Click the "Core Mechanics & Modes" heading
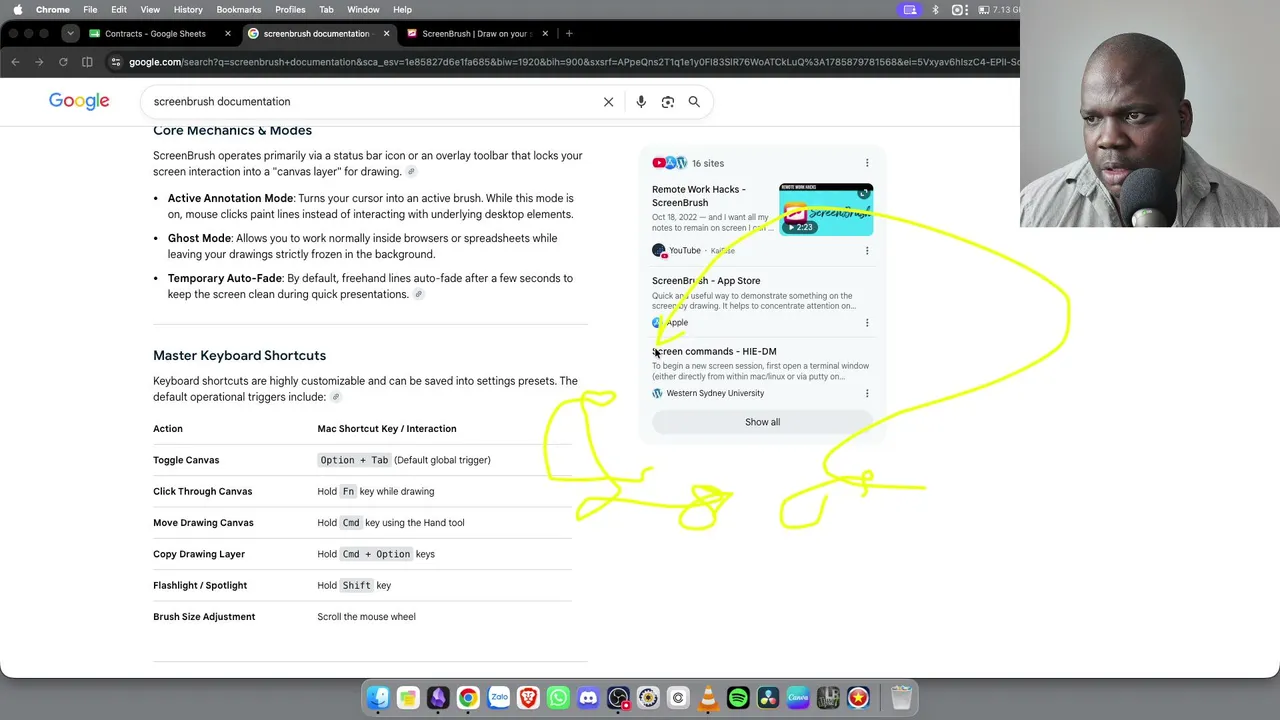1280x720 pixels. 232,131
